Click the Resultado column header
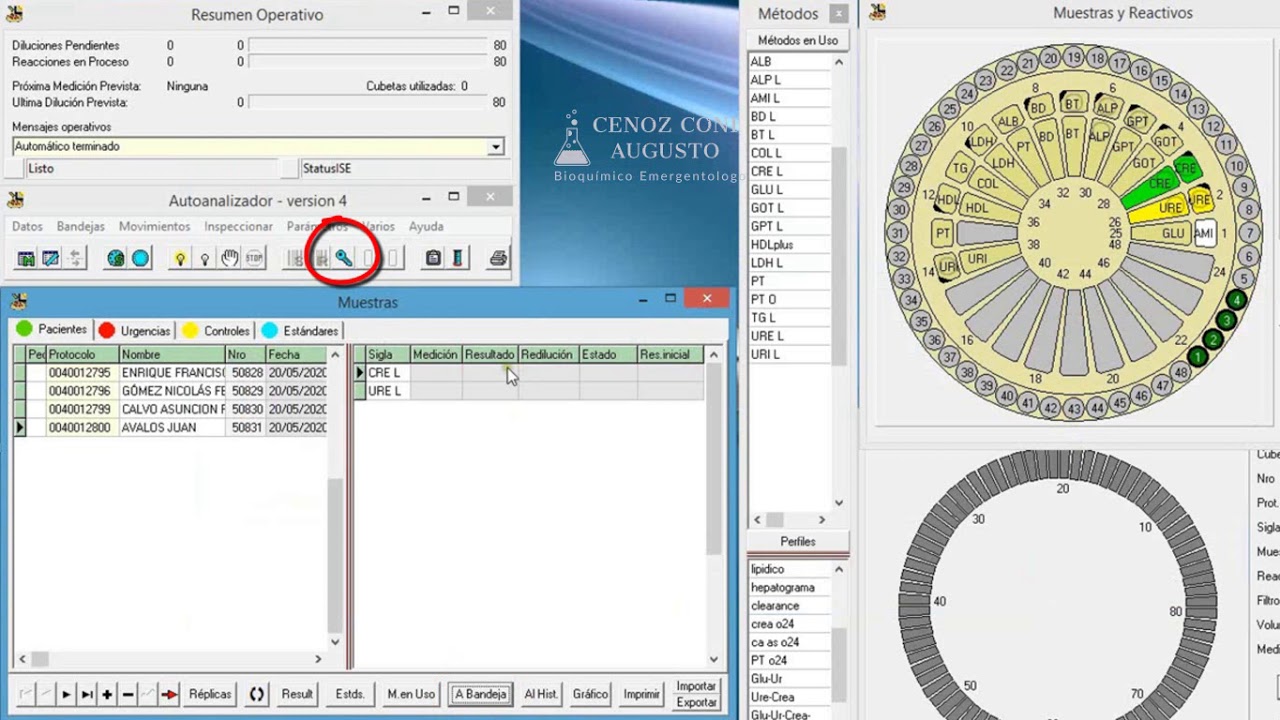 click(x=490, y=355)
